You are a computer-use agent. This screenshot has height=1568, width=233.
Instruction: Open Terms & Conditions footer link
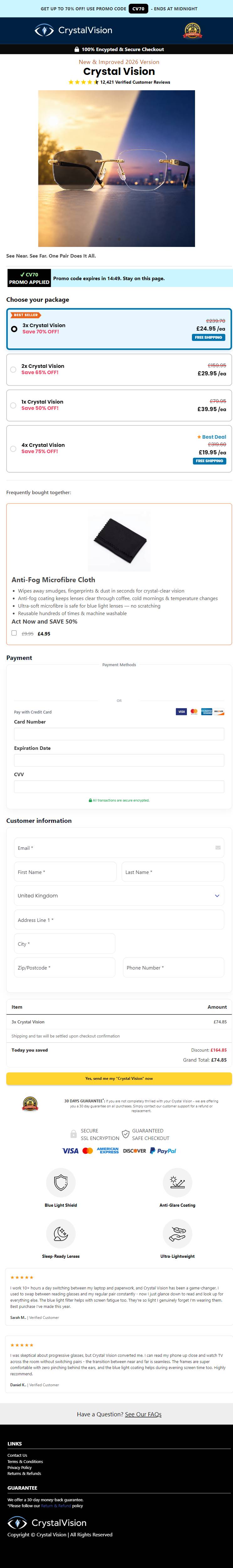[25, 1461]
